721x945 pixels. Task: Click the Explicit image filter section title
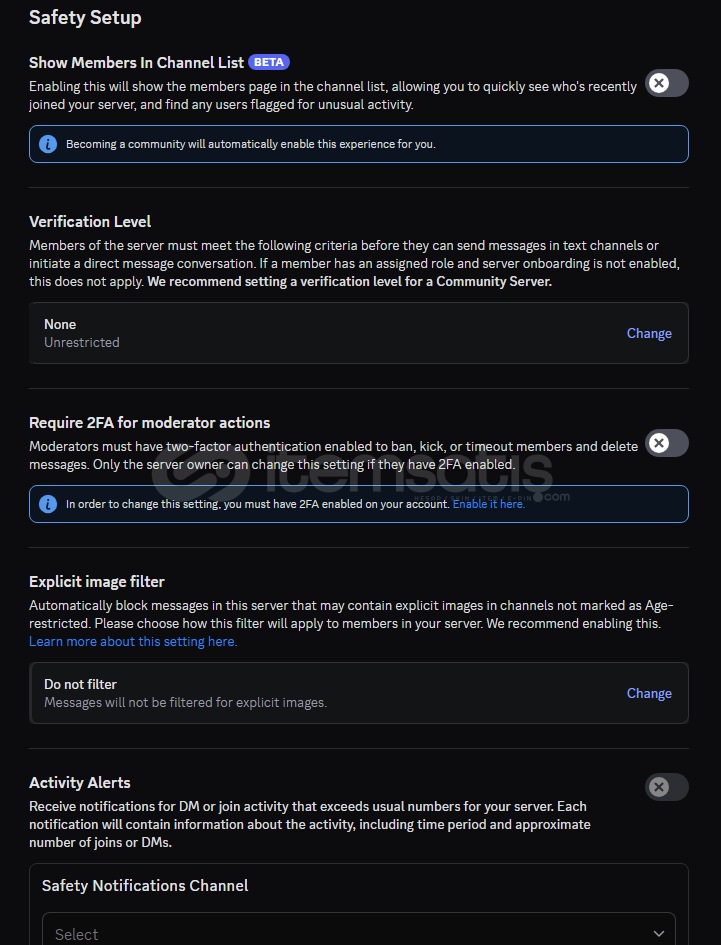point(96,582)
